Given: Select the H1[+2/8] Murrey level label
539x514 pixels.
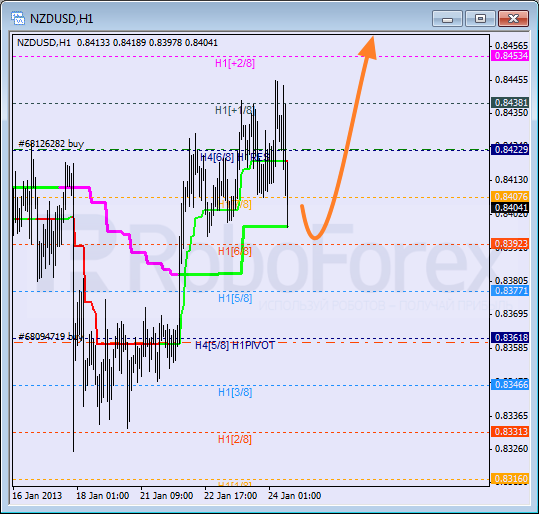Looking at the screenshot, I should (x=235, y=63).
